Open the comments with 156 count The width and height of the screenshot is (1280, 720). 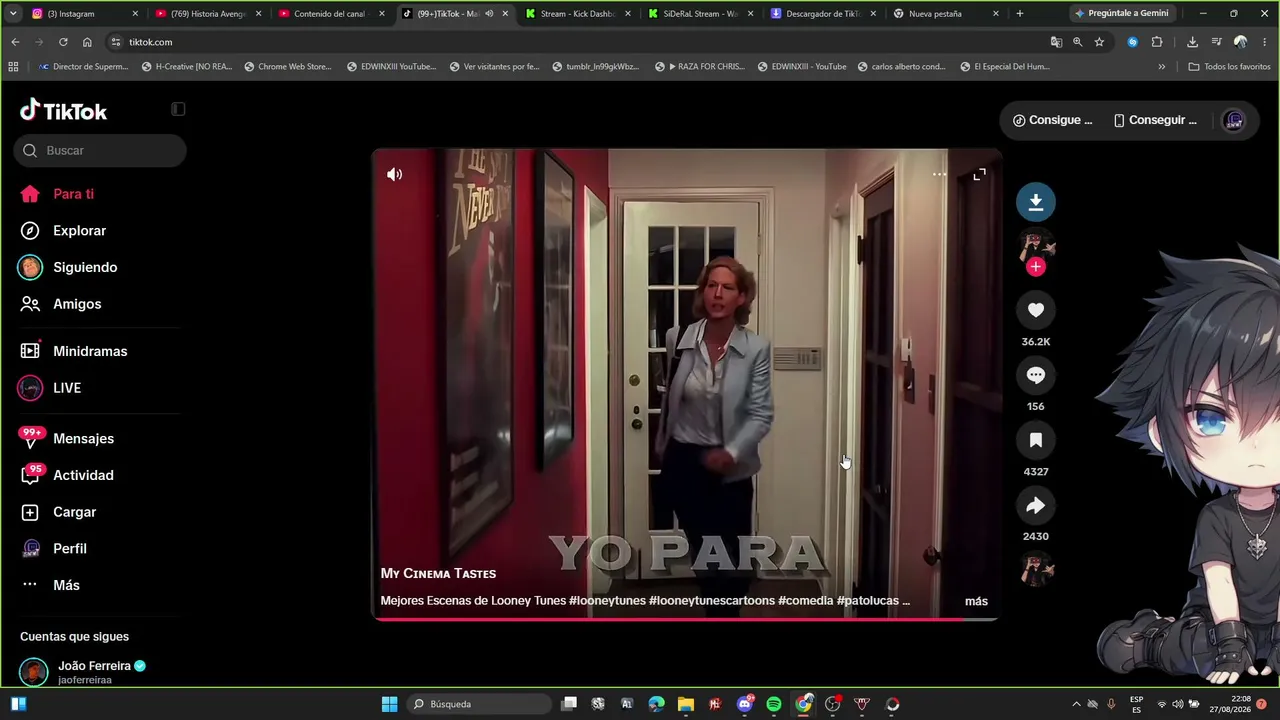[1036, 375]
